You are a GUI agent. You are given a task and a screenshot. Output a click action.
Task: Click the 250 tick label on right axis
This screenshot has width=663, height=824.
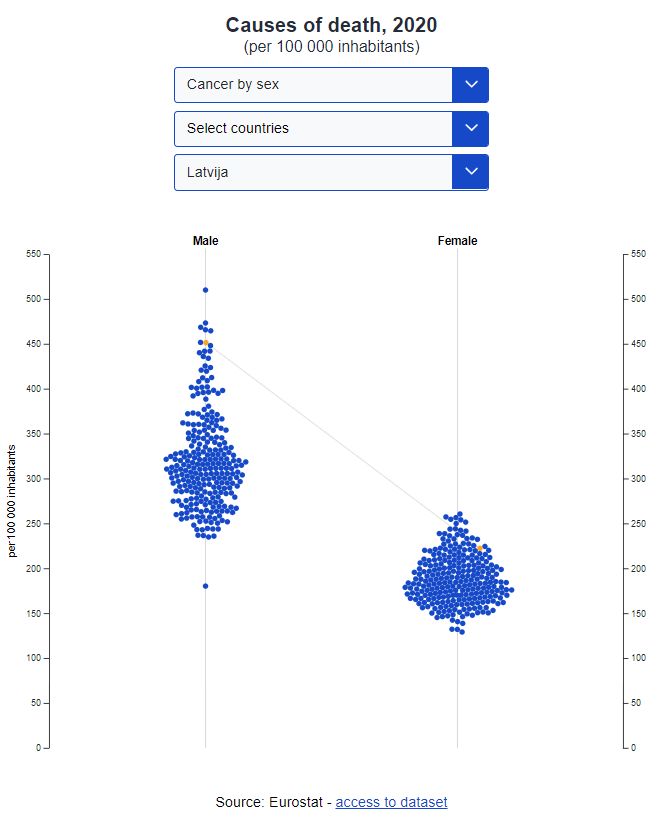(637, 523)
